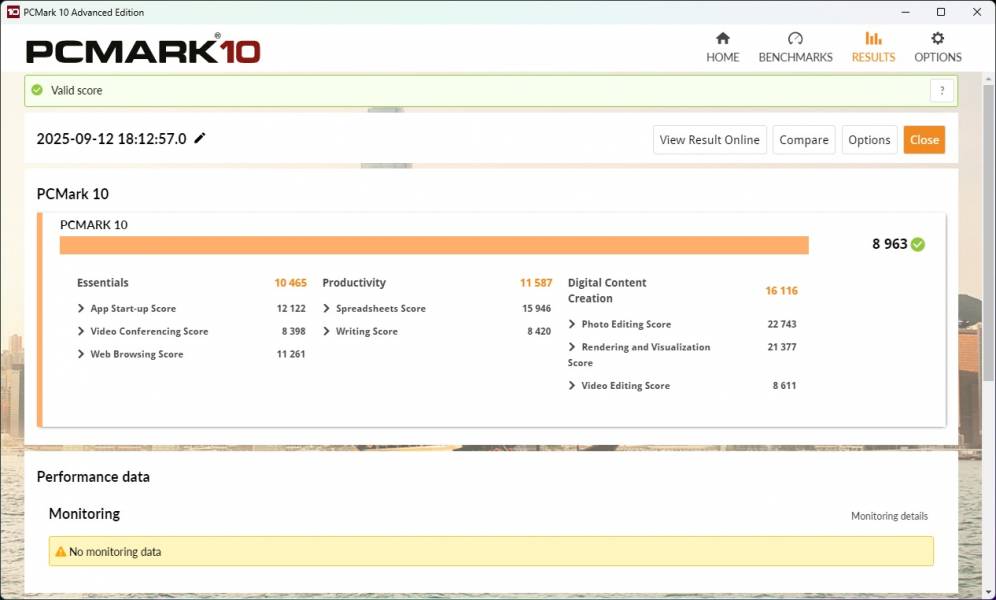Expand the Photo Editing Score row
The width and height of the screenshot is (996, 600).
[572, 324]
